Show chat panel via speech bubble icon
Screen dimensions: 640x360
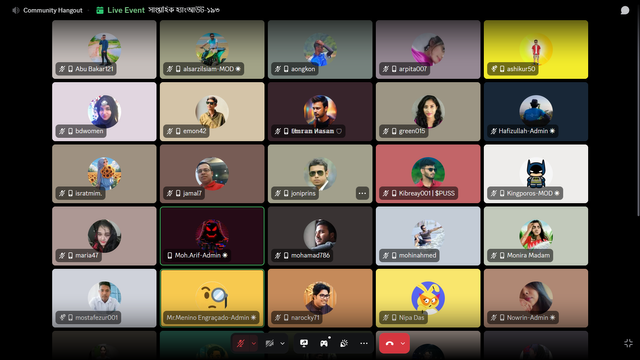625,10
